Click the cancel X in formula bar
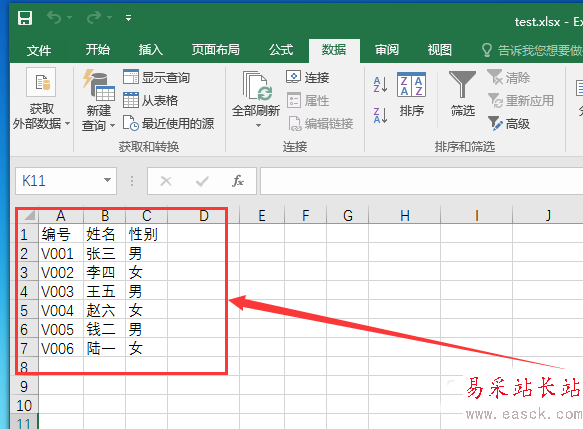Screen dimensions: 583x429 click(166, 181)
